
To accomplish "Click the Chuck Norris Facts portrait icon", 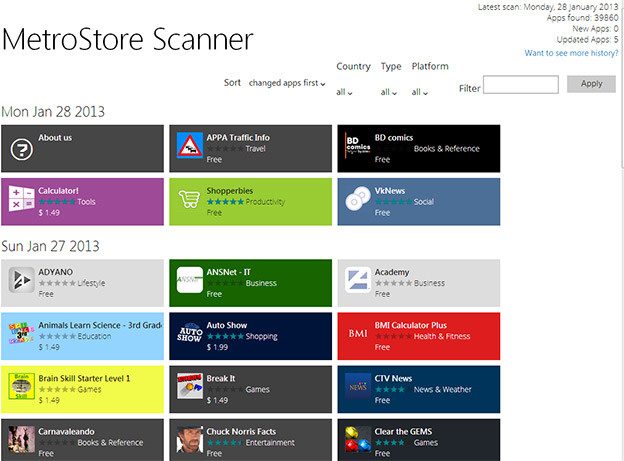I will point(190,439).
